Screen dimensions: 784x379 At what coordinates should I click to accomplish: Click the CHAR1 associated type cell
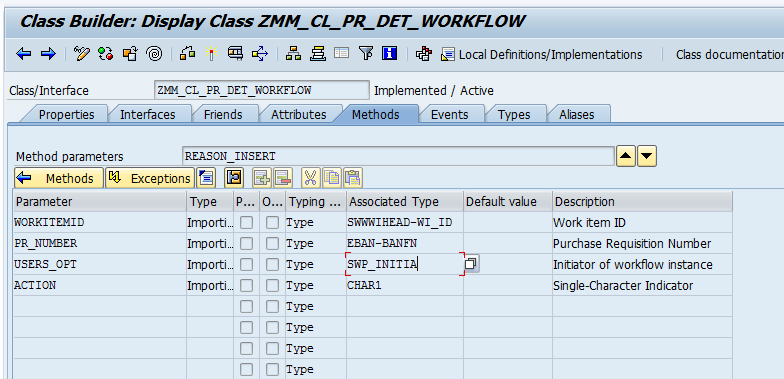point(404,286)
